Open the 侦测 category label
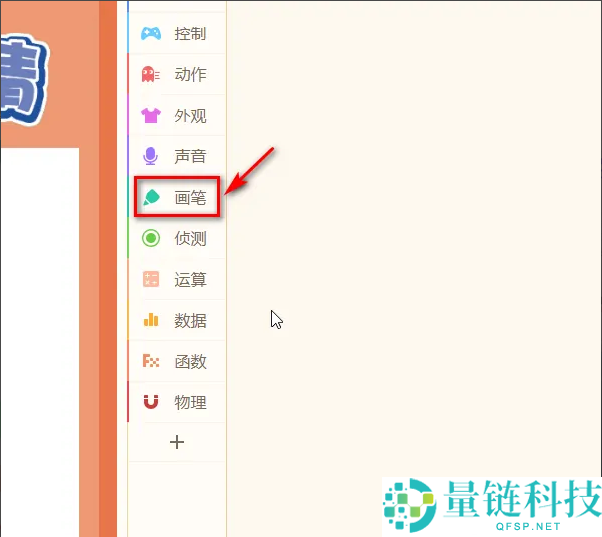 (x=190, y=238)
